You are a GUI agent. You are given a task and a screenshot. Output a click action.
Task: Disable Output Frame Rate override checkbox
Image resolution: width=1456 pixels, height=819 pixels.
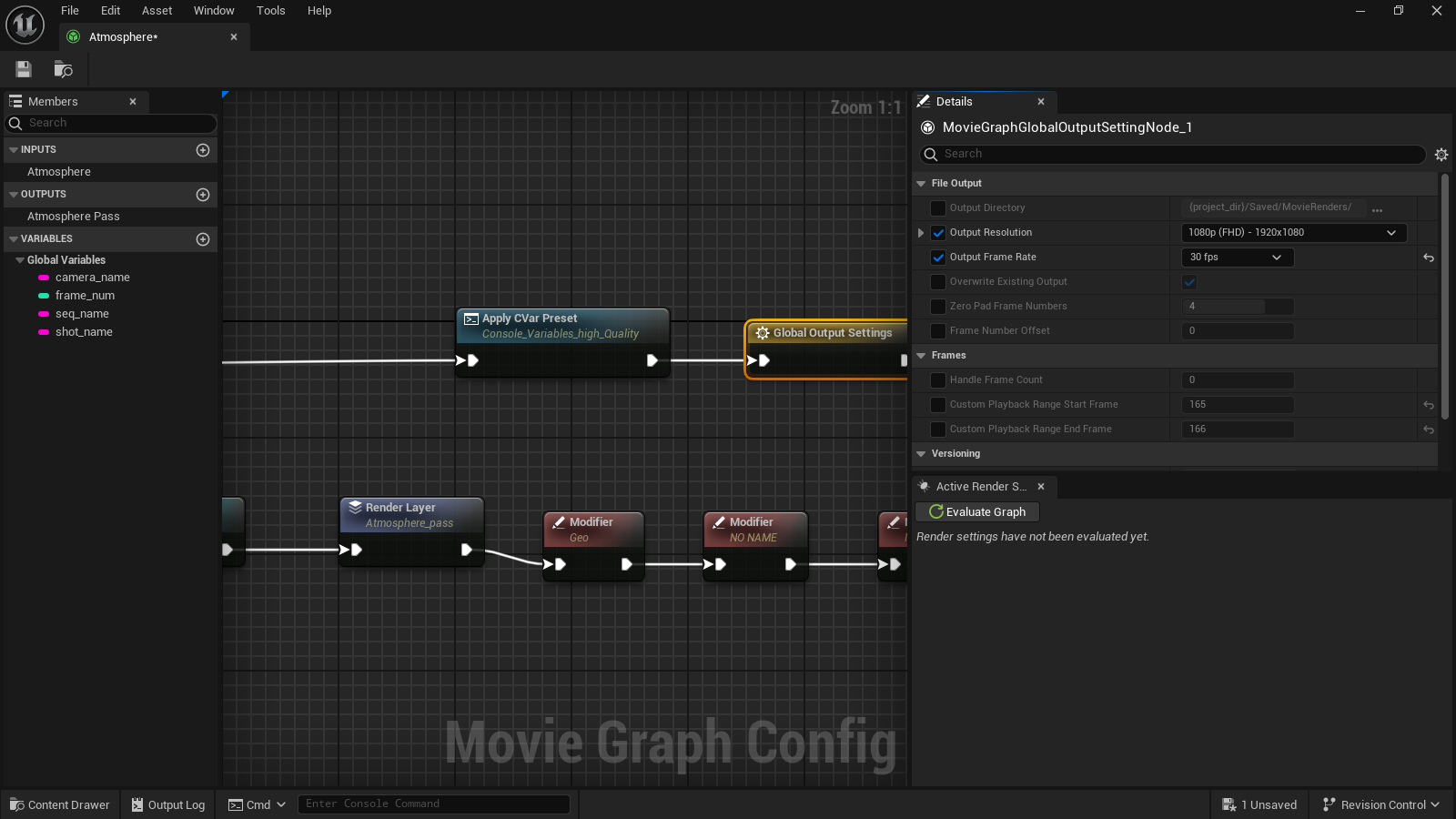pos(938,258)
